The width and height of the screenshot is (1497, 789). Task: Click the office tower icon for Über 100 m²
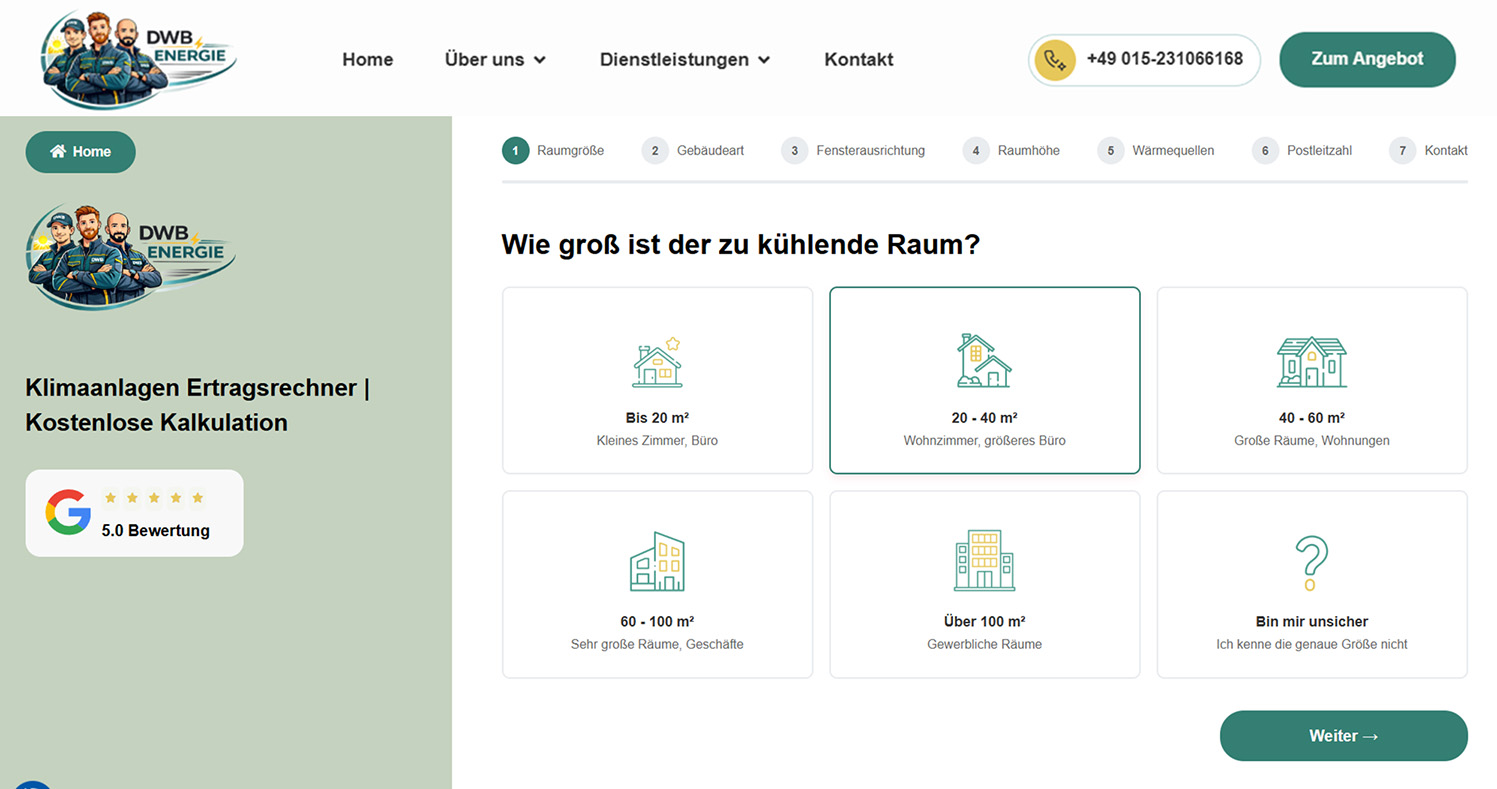click(984, 561)
